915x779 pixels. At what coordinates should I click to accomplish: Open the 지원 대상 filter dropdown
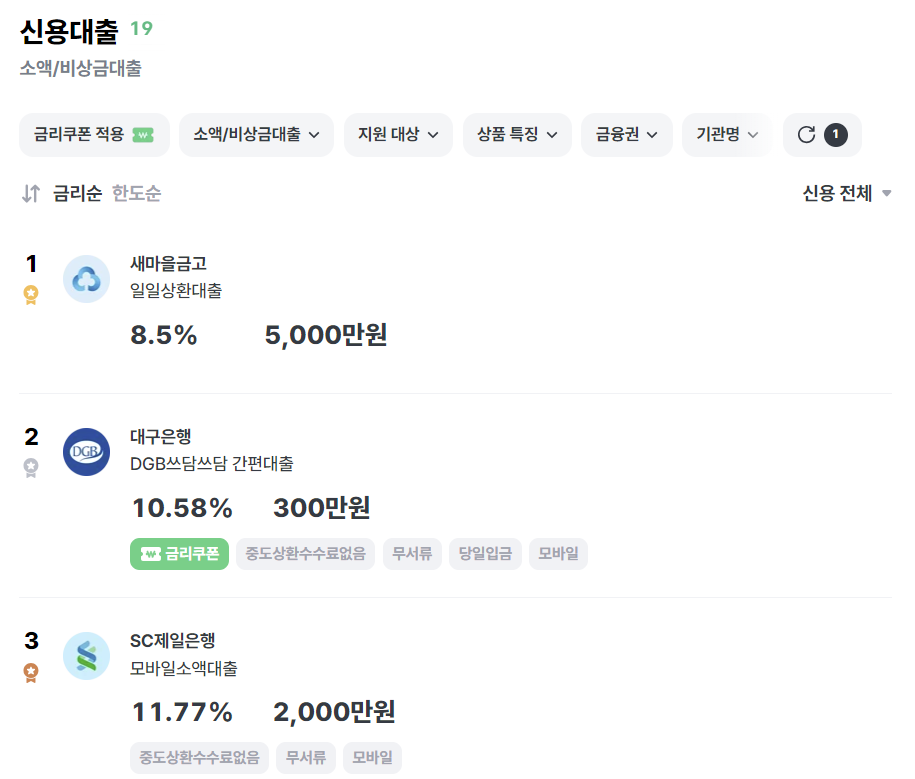click(398, 134)
